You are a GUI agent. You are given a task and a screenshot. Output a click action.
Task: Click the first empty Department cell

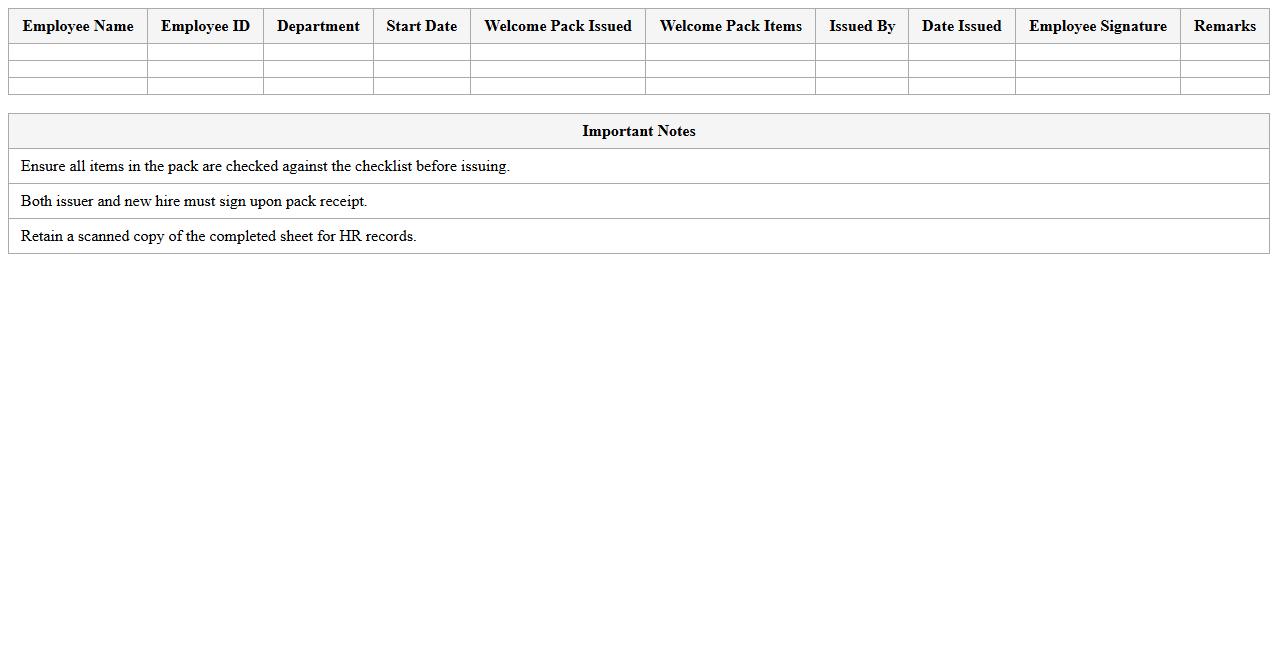tap(317, 52)
